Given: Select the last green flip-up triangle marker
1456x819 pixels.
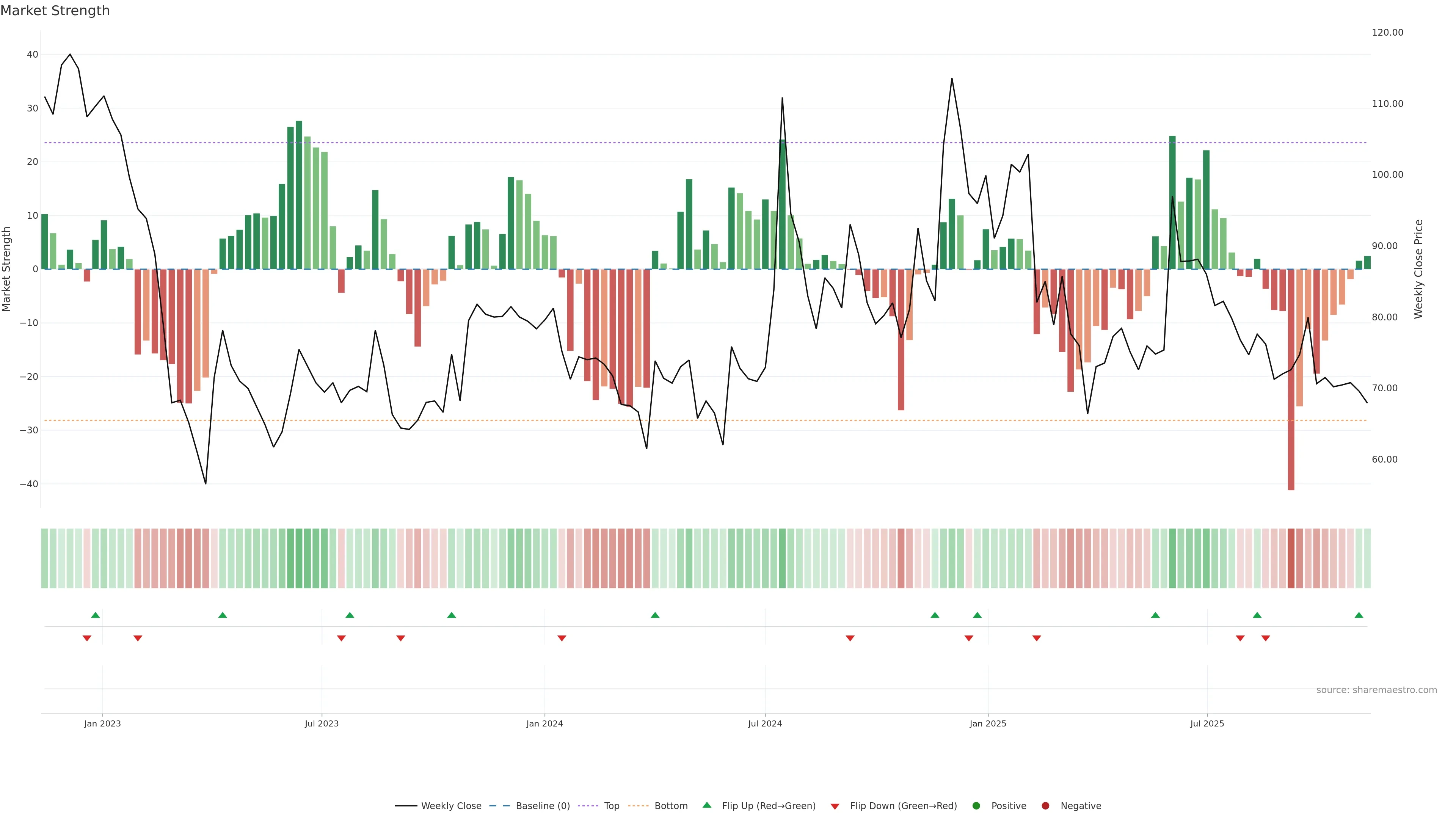Looking at the screenshot, I should [x=1359, y=615].
